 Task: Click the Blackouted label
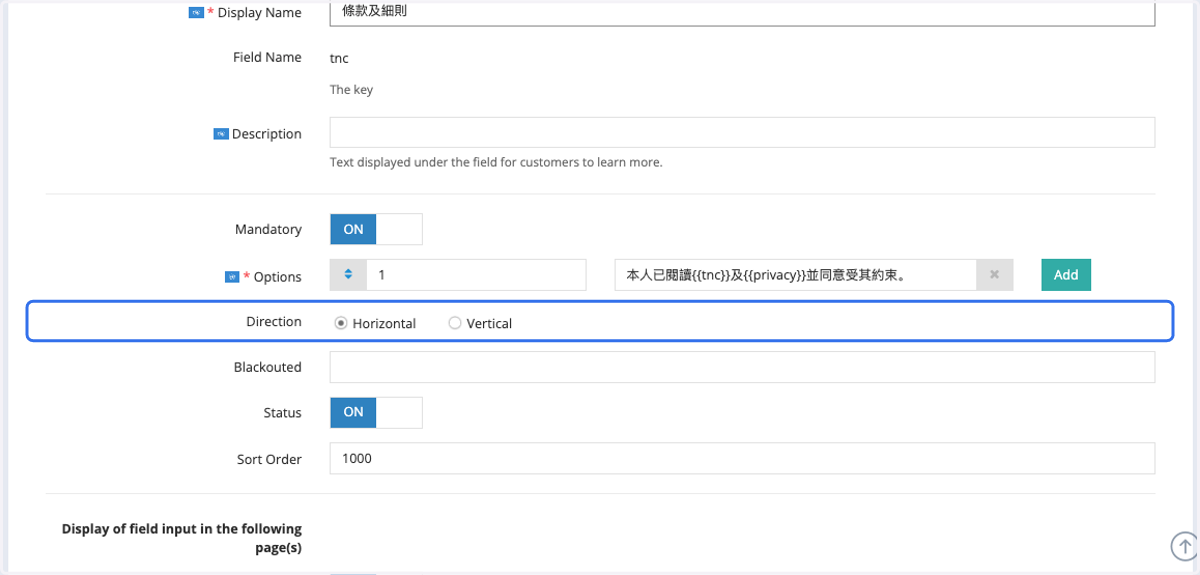(x=268, y=367)
